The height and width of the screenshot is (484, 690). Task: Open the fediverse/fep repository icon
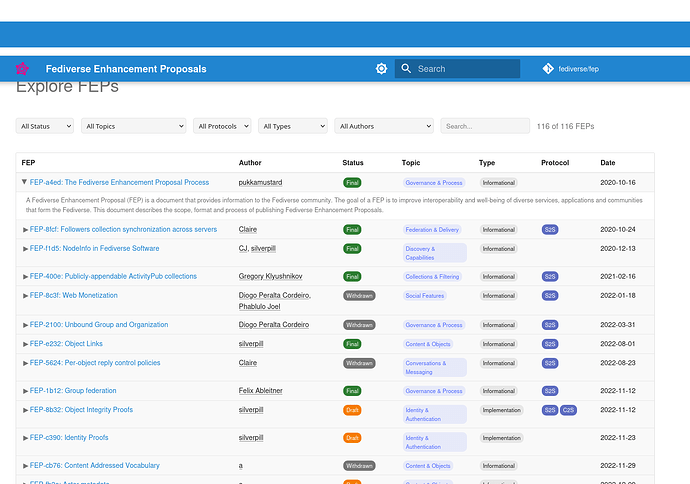(548, 69)
